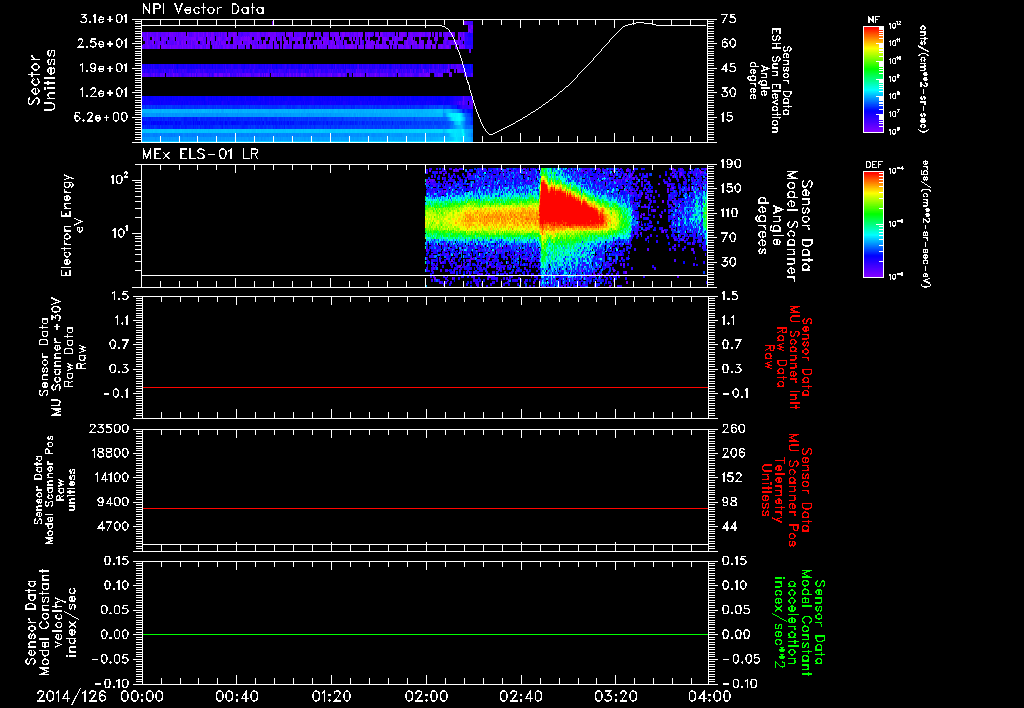Click the NF label above color bar

click(873, 20)
